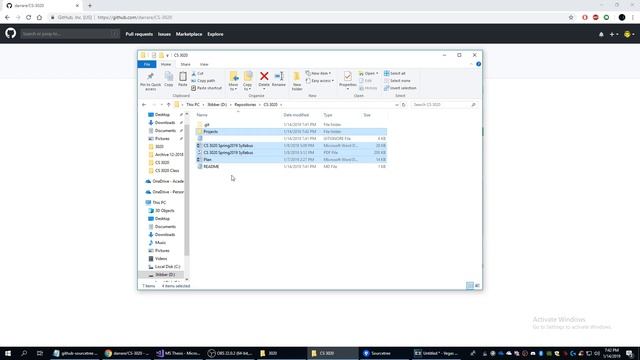Select the Projects folder row
Image resolution: width=640 pixels, height=360 pixels.
point(291,131)
